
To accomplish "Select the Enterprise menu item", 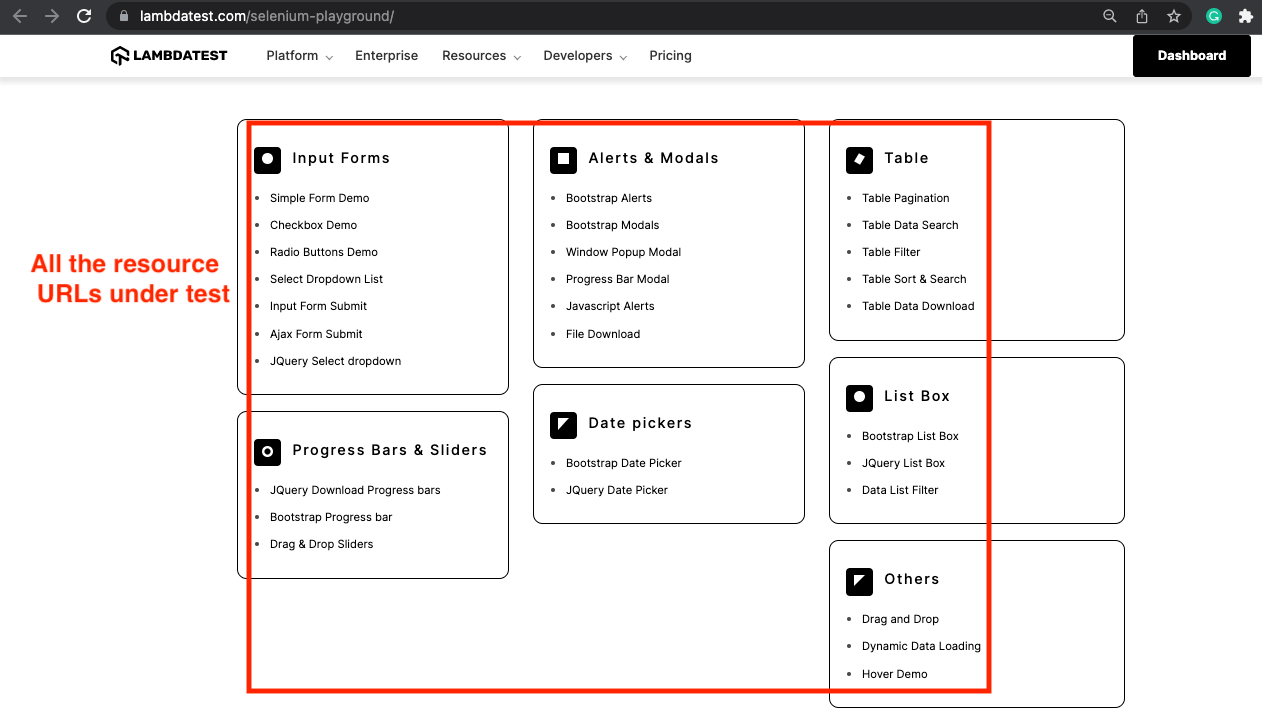I will pyautogui.click(x=386, y=56).
